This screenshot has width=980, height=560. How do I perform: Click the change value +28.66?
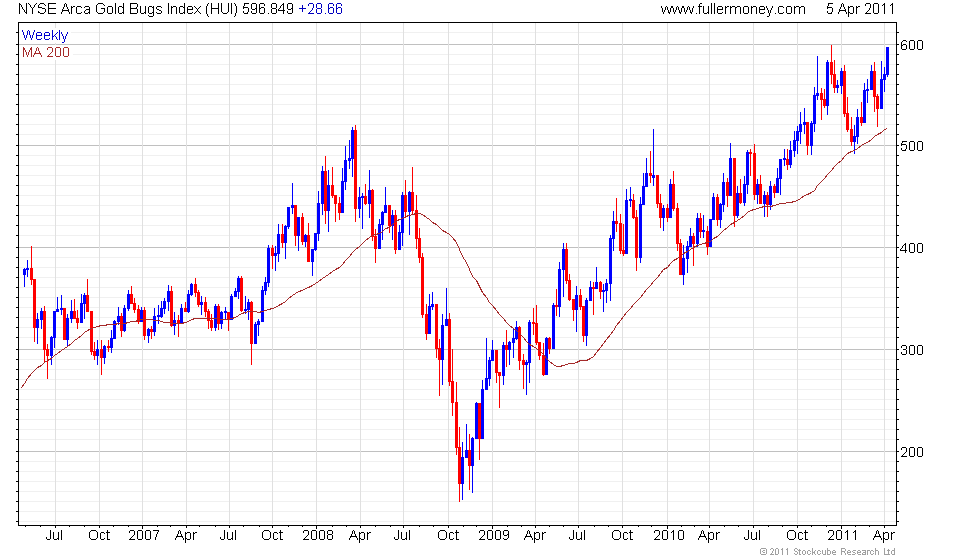[x=321, y=9]
